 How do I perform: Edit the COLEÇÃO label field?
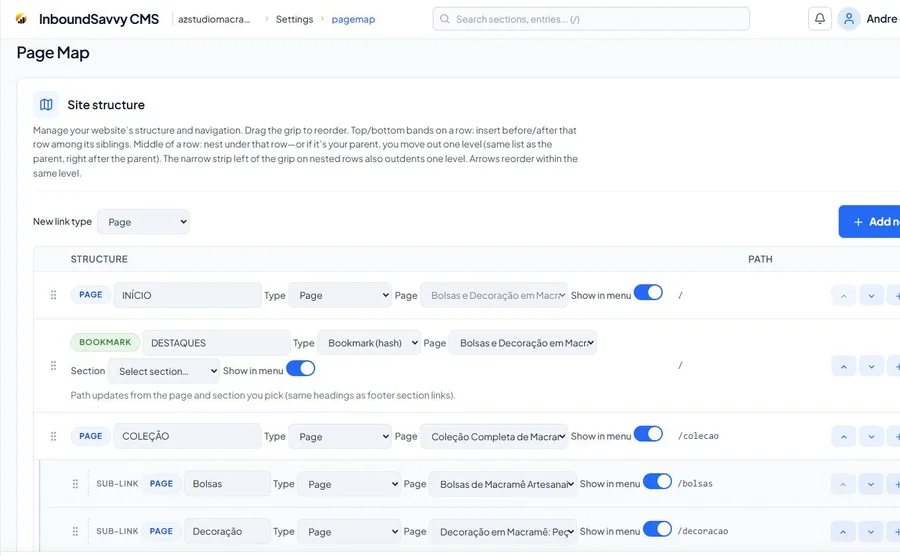tap(187, 436)
